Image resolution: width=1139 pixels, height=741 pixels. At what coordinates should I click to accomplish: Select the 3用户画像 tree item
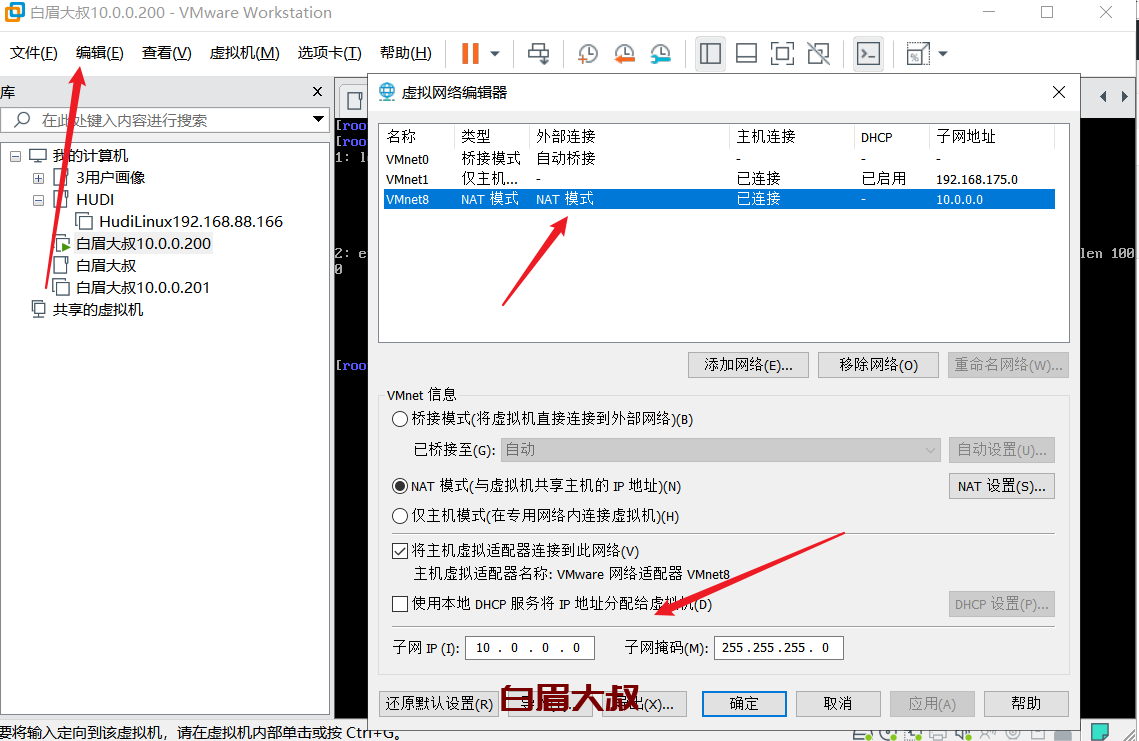point(110,177)
